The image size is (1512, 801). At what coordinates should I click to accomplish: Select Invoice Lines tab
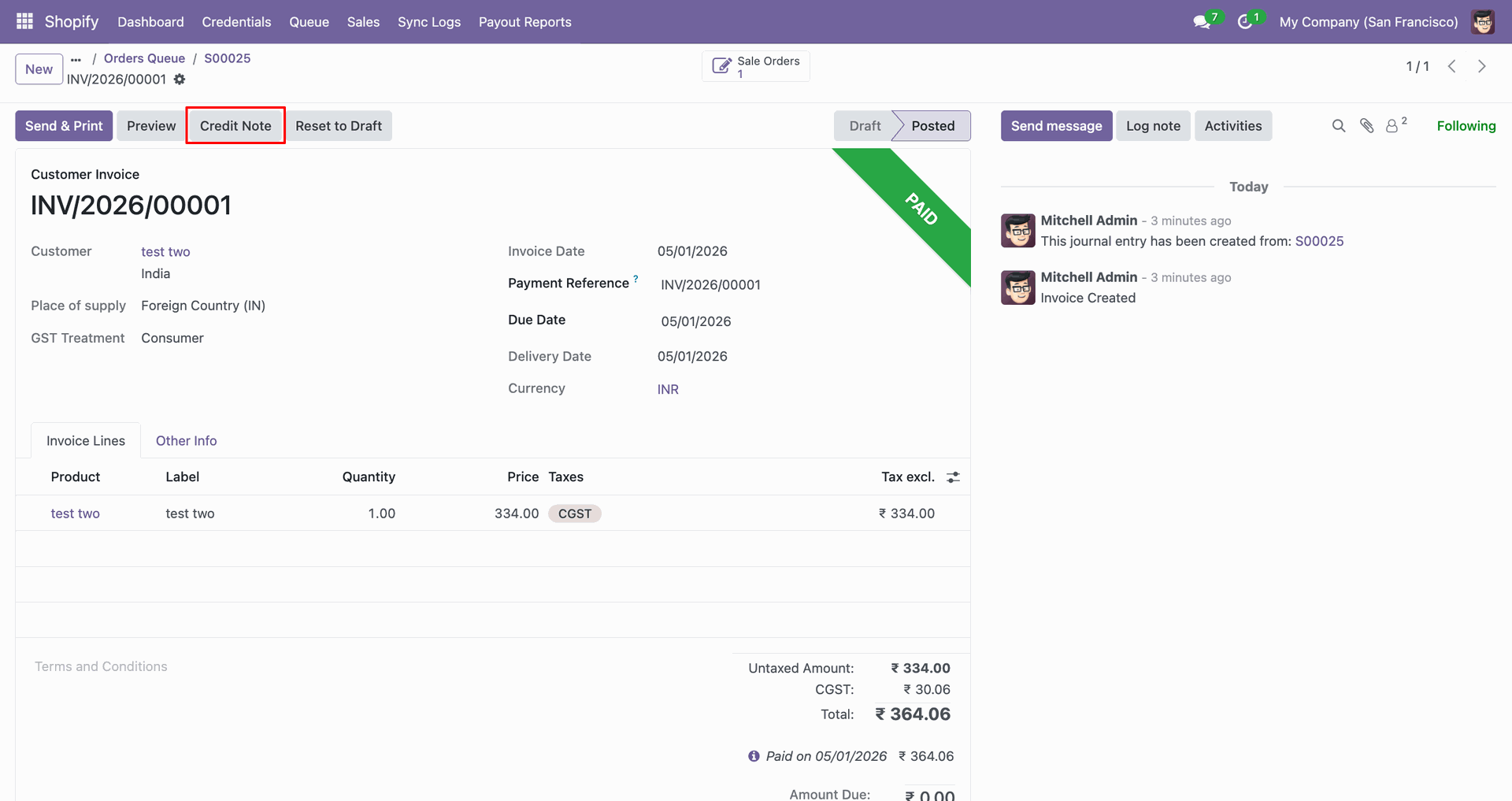coord(86,441)
